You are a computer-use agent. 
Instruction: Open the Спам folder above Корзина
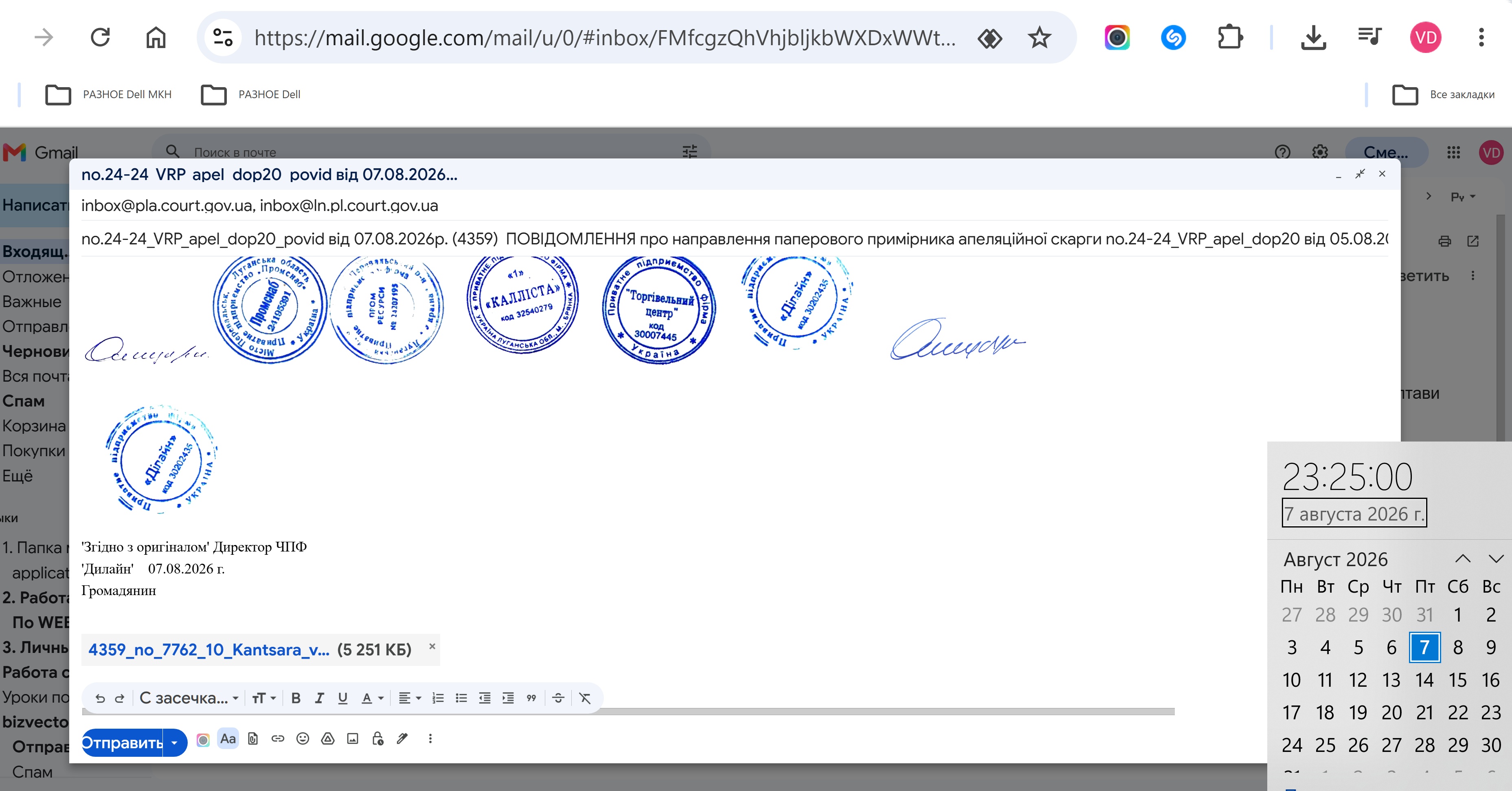(24, 401)
